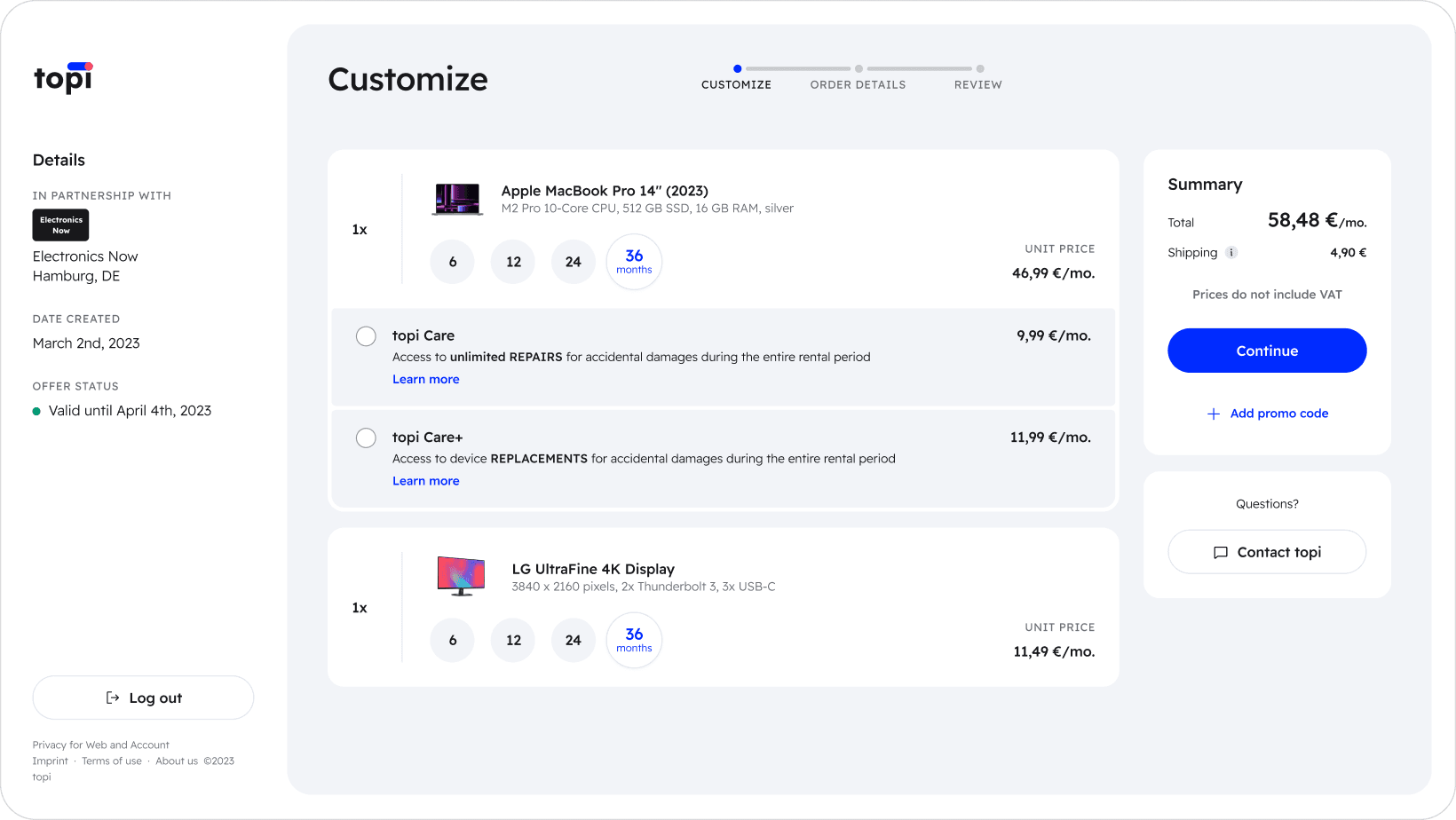Choose 6 months for the MacBook Pro
Viewport: 1456px width, 820px height.
tap(453, 262)
